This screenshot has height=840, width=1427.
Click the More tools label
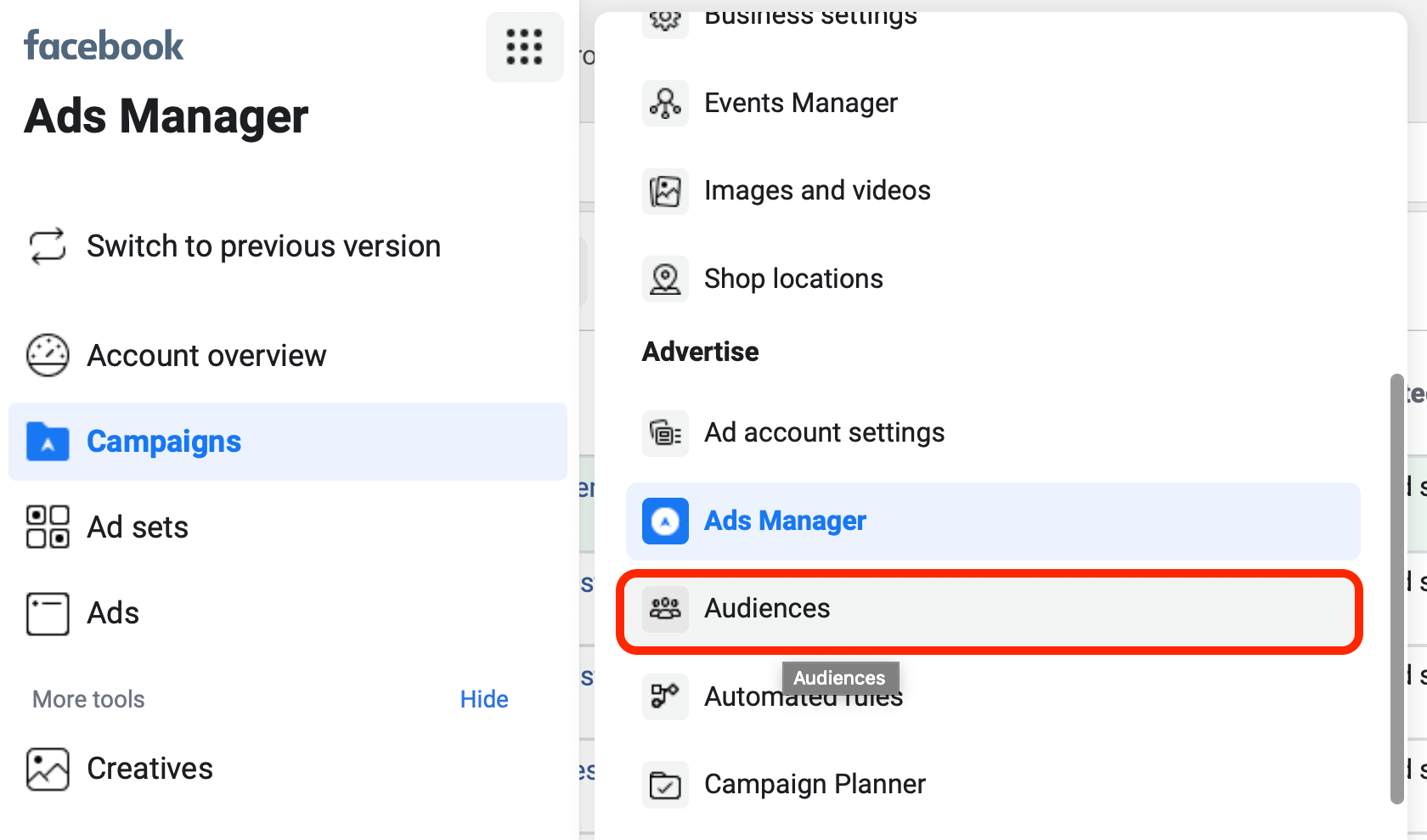[88, 699]
